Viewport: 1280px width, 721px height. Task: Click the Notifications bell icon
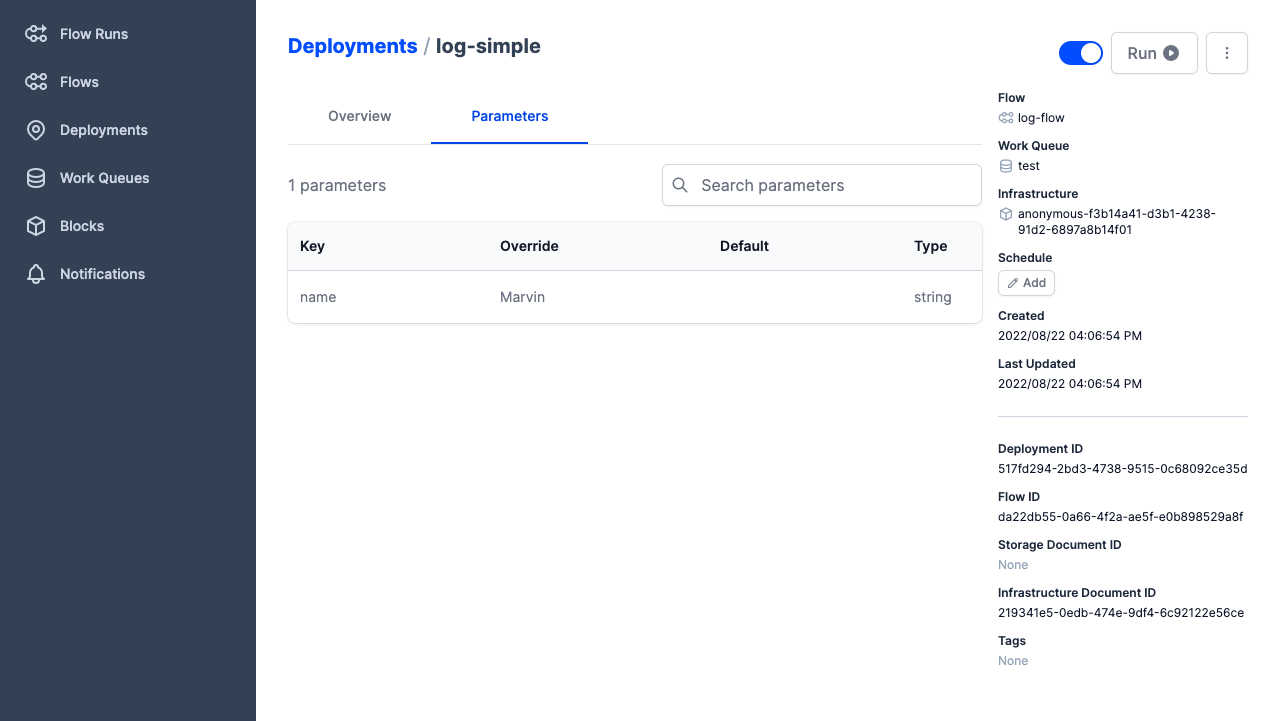36,274
